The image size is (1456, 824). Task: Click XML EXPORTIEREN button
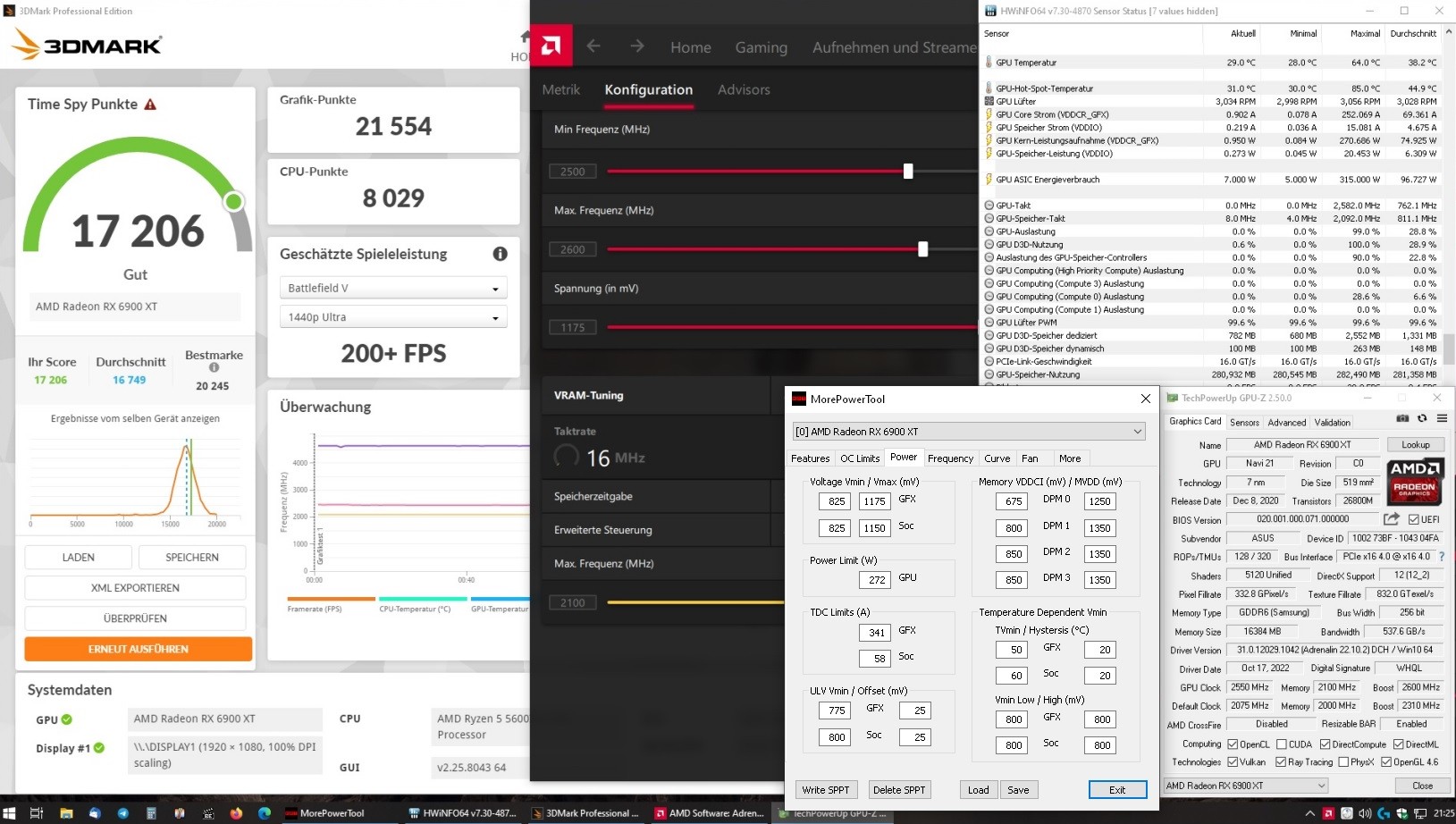click(135, 588)
